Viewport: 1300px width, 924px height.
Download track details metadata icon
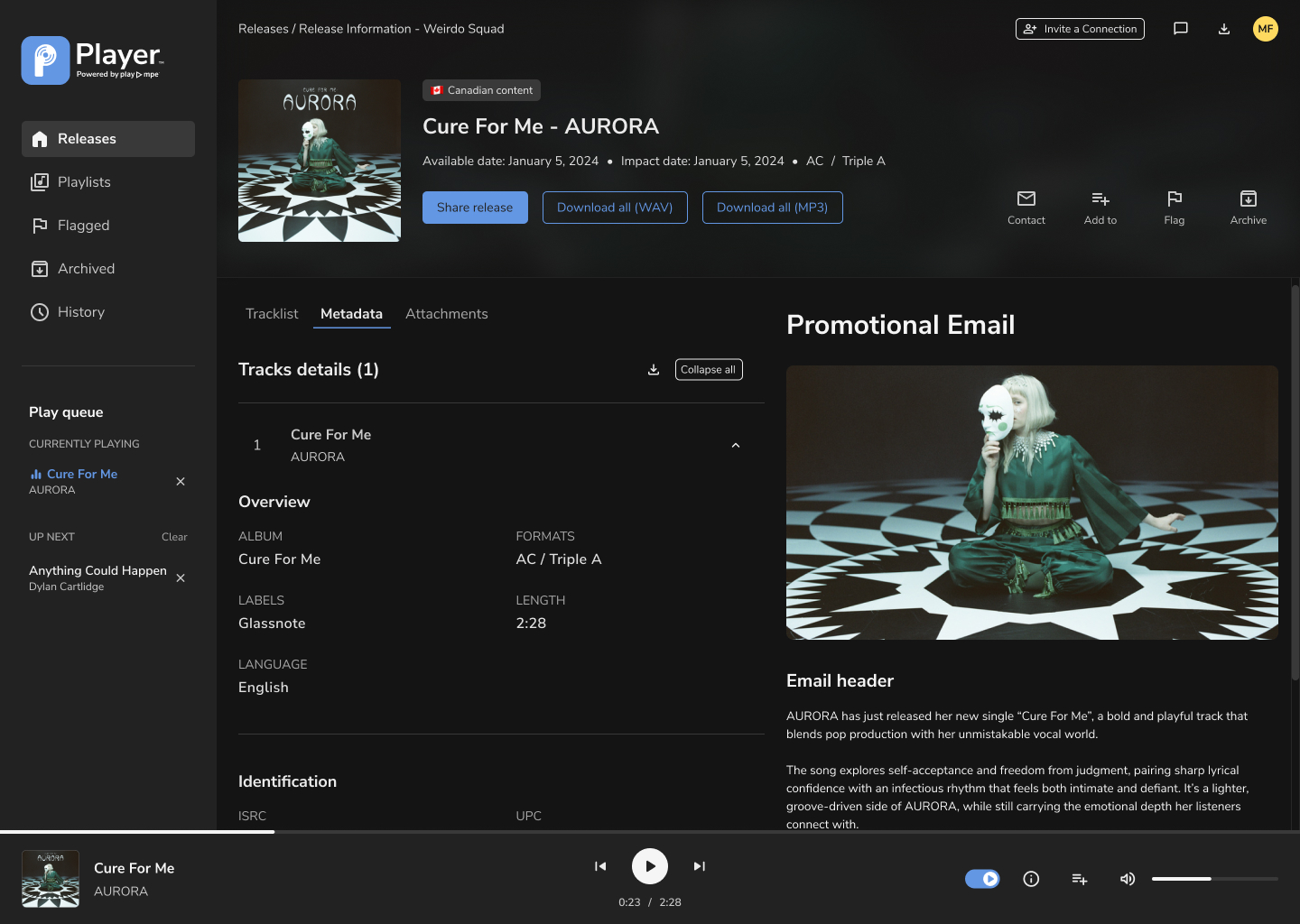pos(654,370)
